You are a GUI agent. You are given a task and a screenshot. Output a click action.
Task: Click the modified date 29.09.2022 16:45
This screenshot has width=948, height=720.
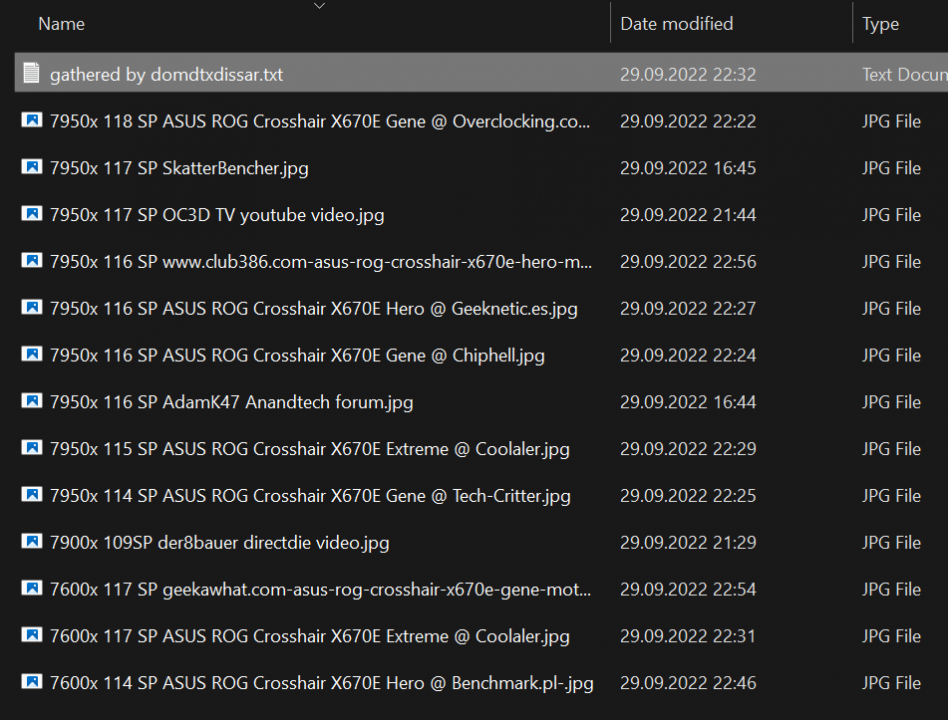(x=688, y=168)
